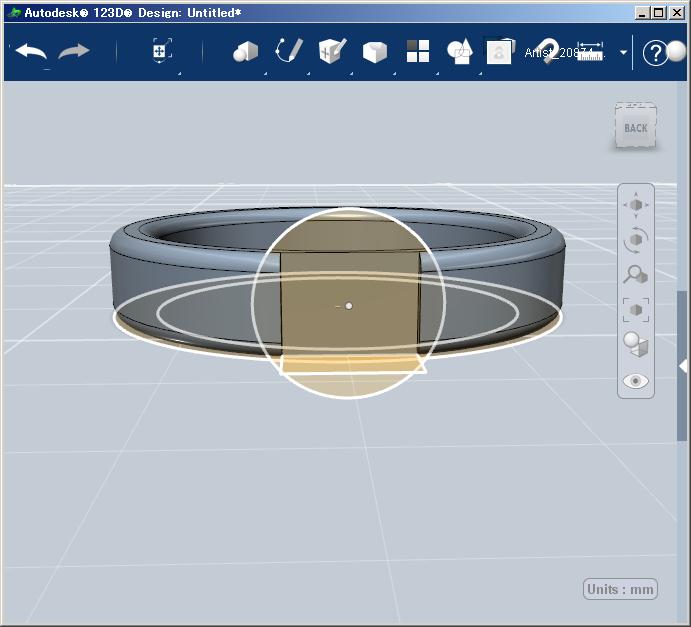This screenshot has width=691, height=627.
Task: Select the Pan navigation tool
Action: click(636, 205)
